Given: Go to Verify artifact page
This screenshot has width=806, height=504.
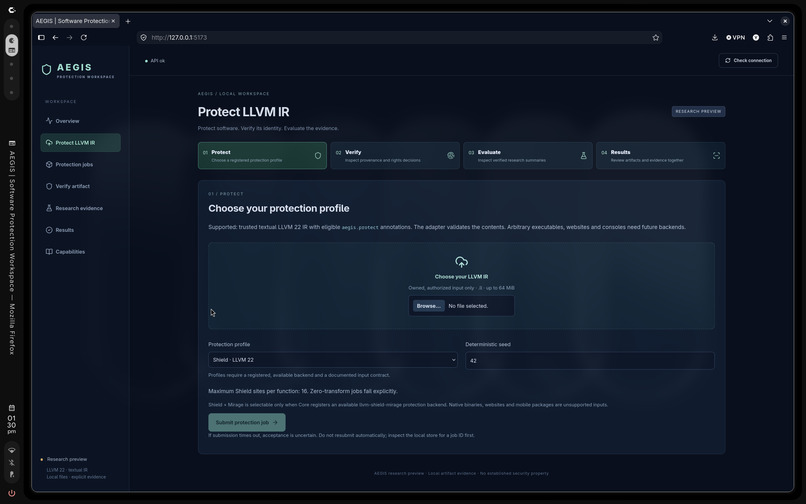Looking at the screenshot, I should (80, 186).
